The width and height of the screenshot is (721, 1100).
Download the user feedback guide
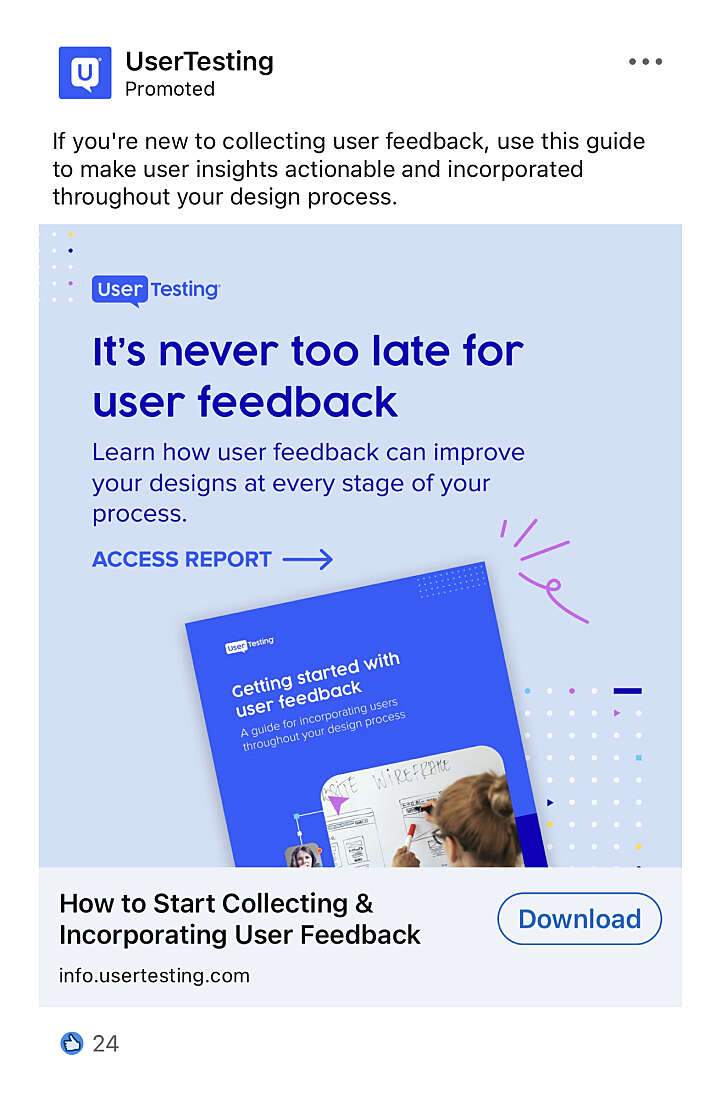tap(579, 918)
